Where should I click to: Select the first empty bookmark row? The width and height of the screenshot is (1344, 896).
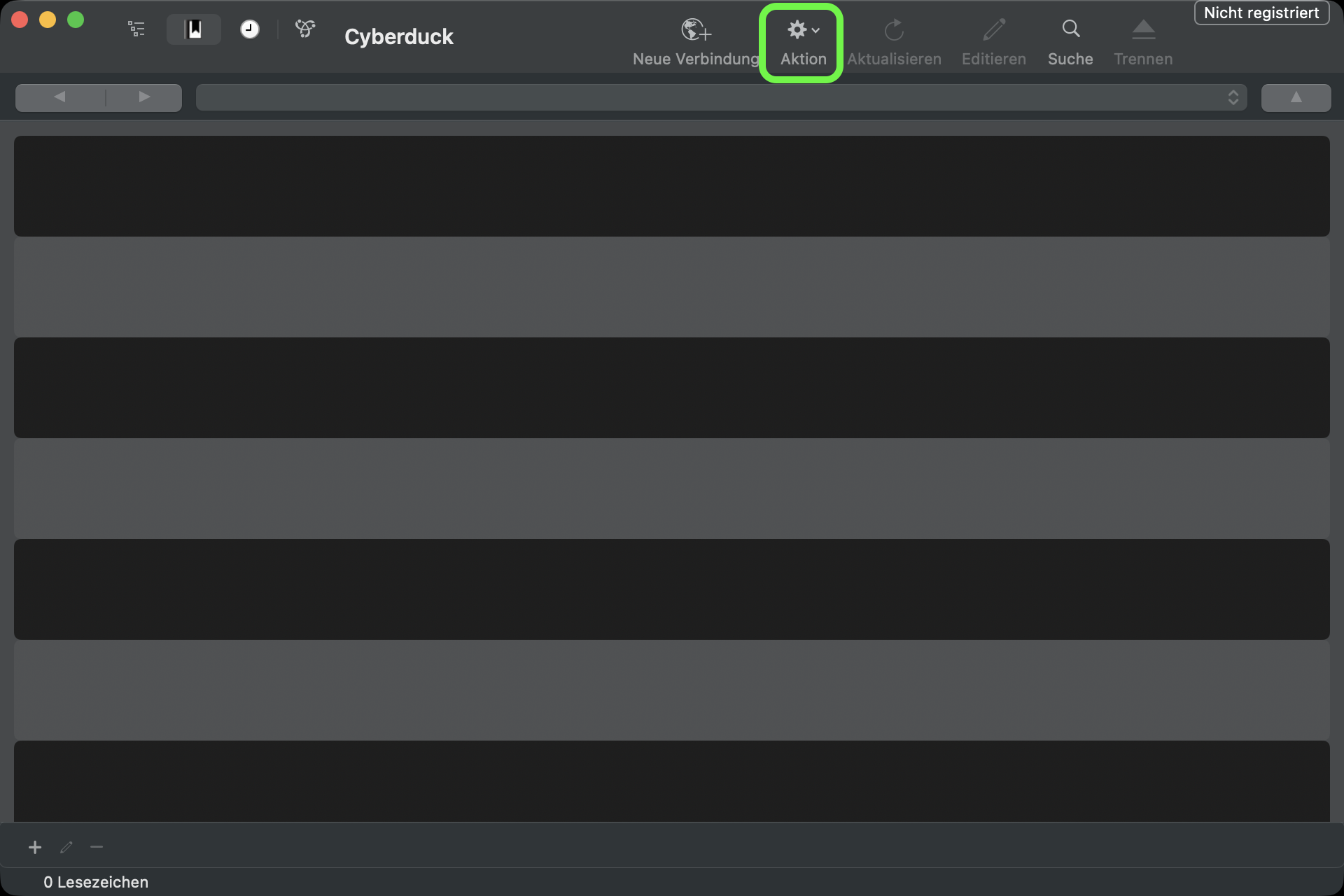pos(671,186)
